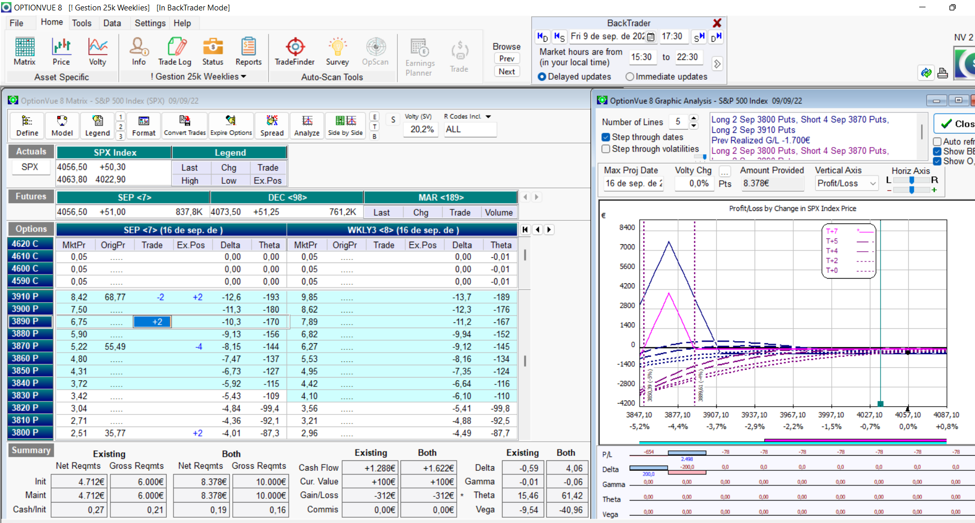Open the Tools menu
The image size is (975, 523).
pos(81,23)
